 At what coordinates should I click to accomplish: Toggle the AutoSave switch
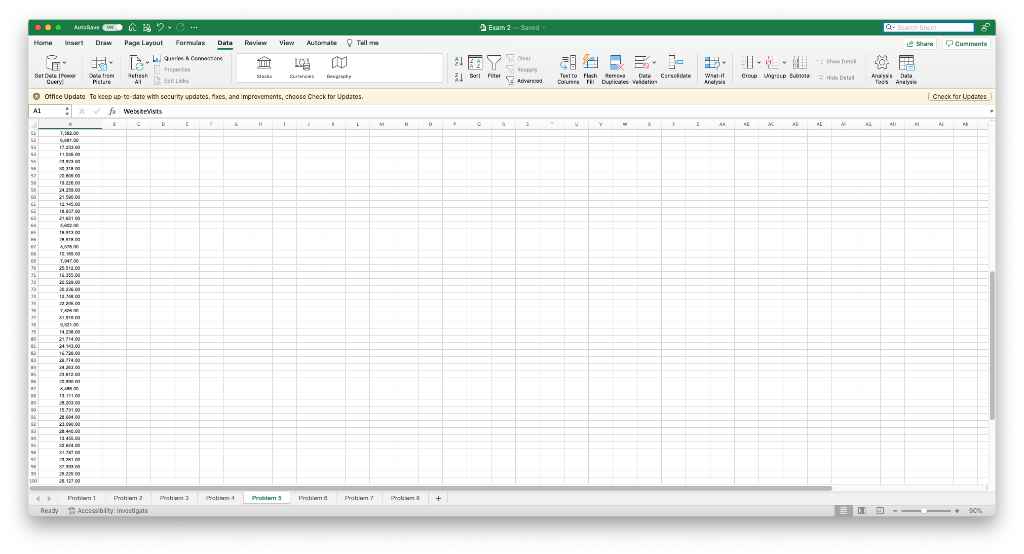point(112,27)
